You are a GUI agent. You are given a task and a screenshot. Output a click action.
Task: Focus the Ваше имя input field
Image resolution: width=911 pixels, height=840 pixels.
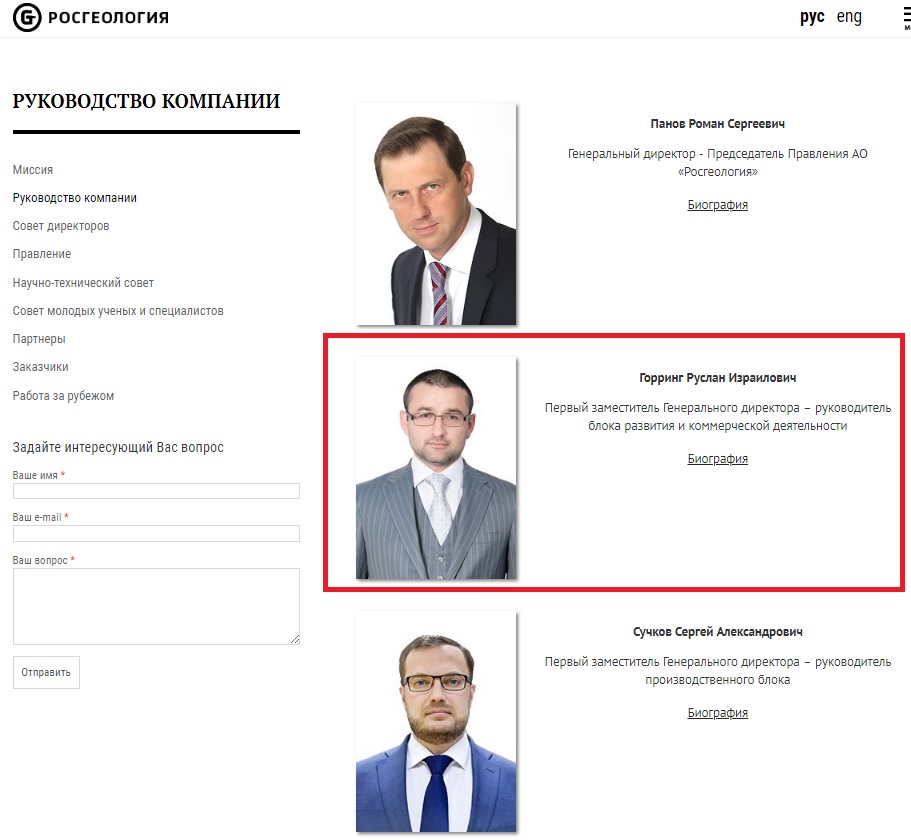pyautogui.click(x=156, y=491)
